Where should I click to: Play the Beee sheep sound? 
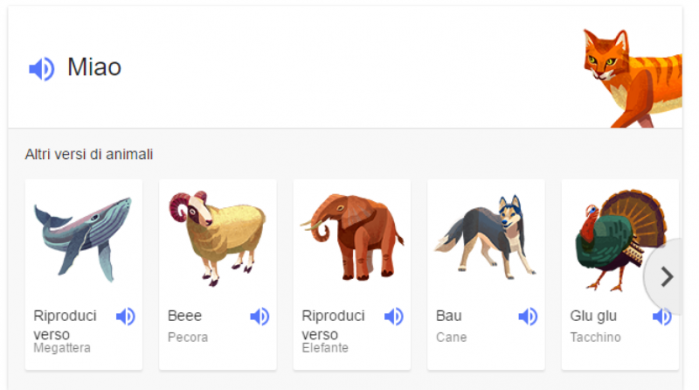point(259,316)
